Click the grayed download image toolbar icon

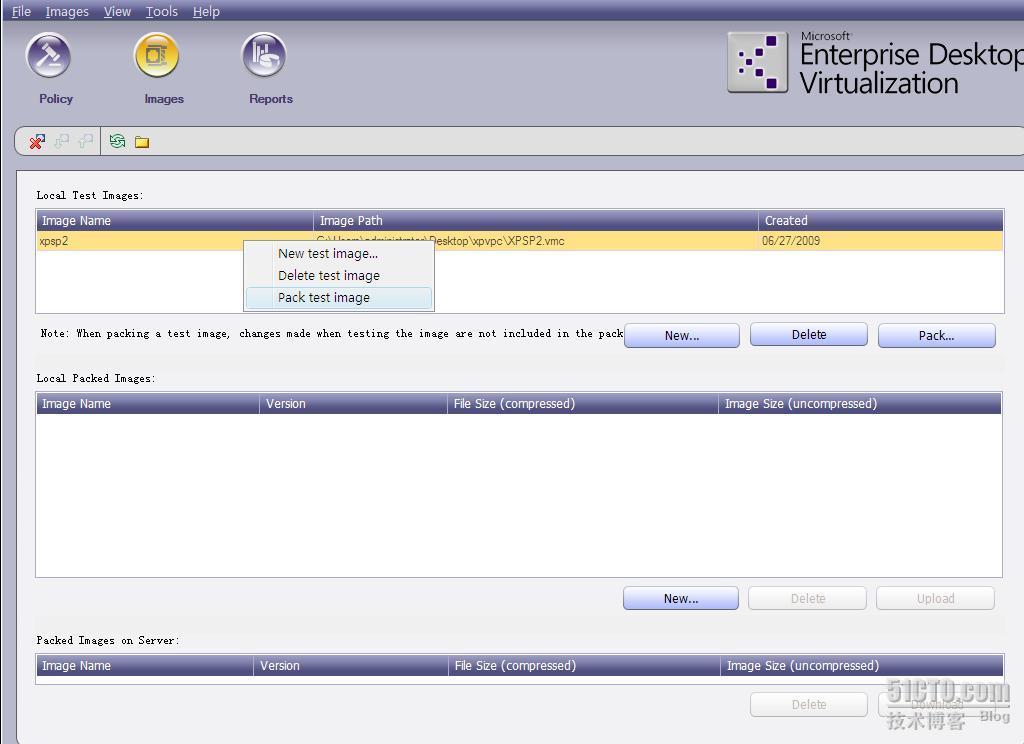[61, 141]
